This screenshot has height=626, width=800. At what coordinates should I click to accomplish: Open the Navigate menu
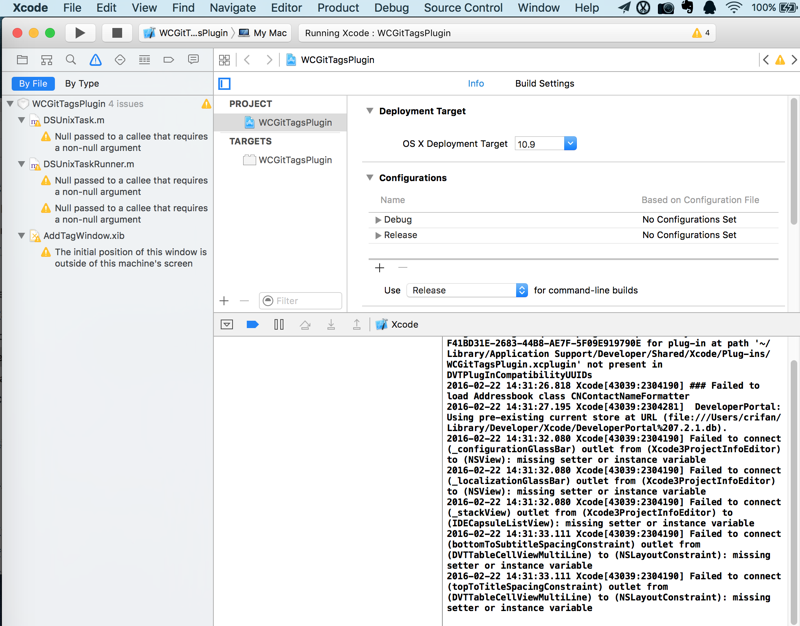coord(233,8)
